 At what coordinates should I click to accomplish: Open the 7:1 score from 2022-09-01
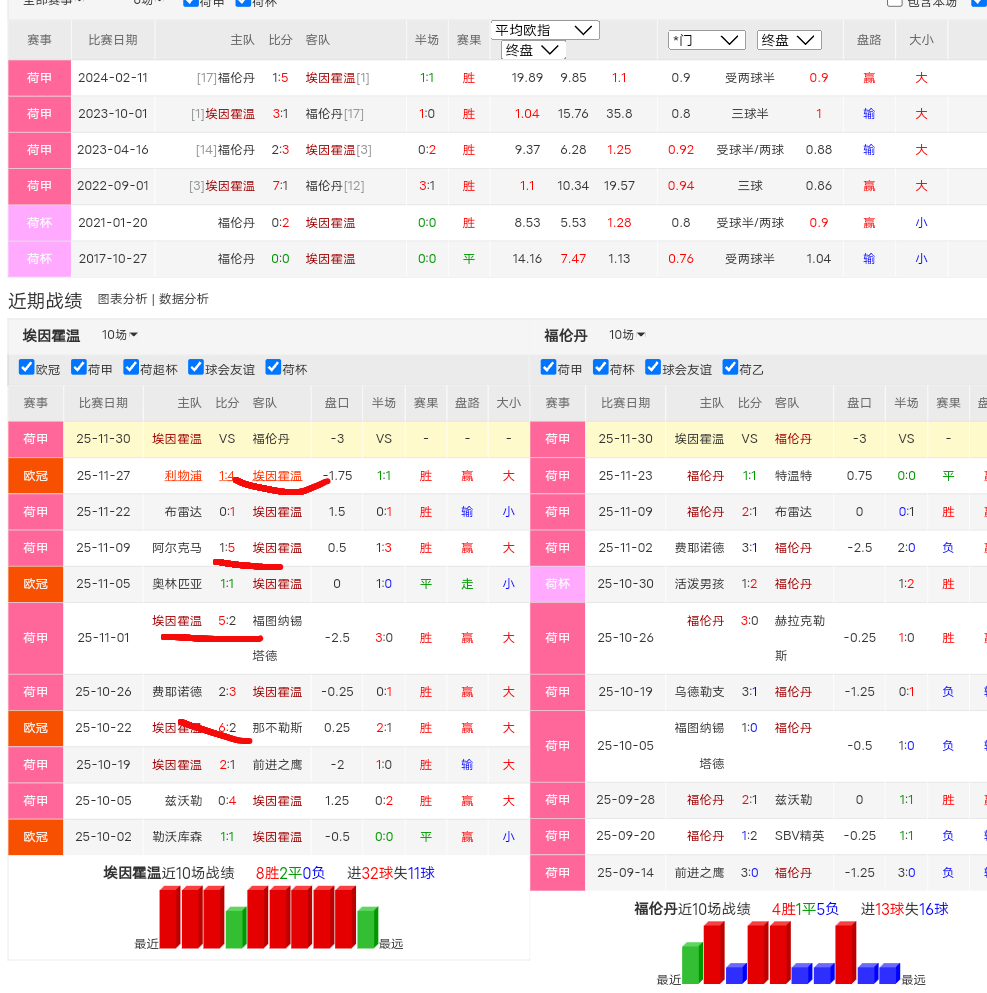pyautogui.click(x=280, y=186)
